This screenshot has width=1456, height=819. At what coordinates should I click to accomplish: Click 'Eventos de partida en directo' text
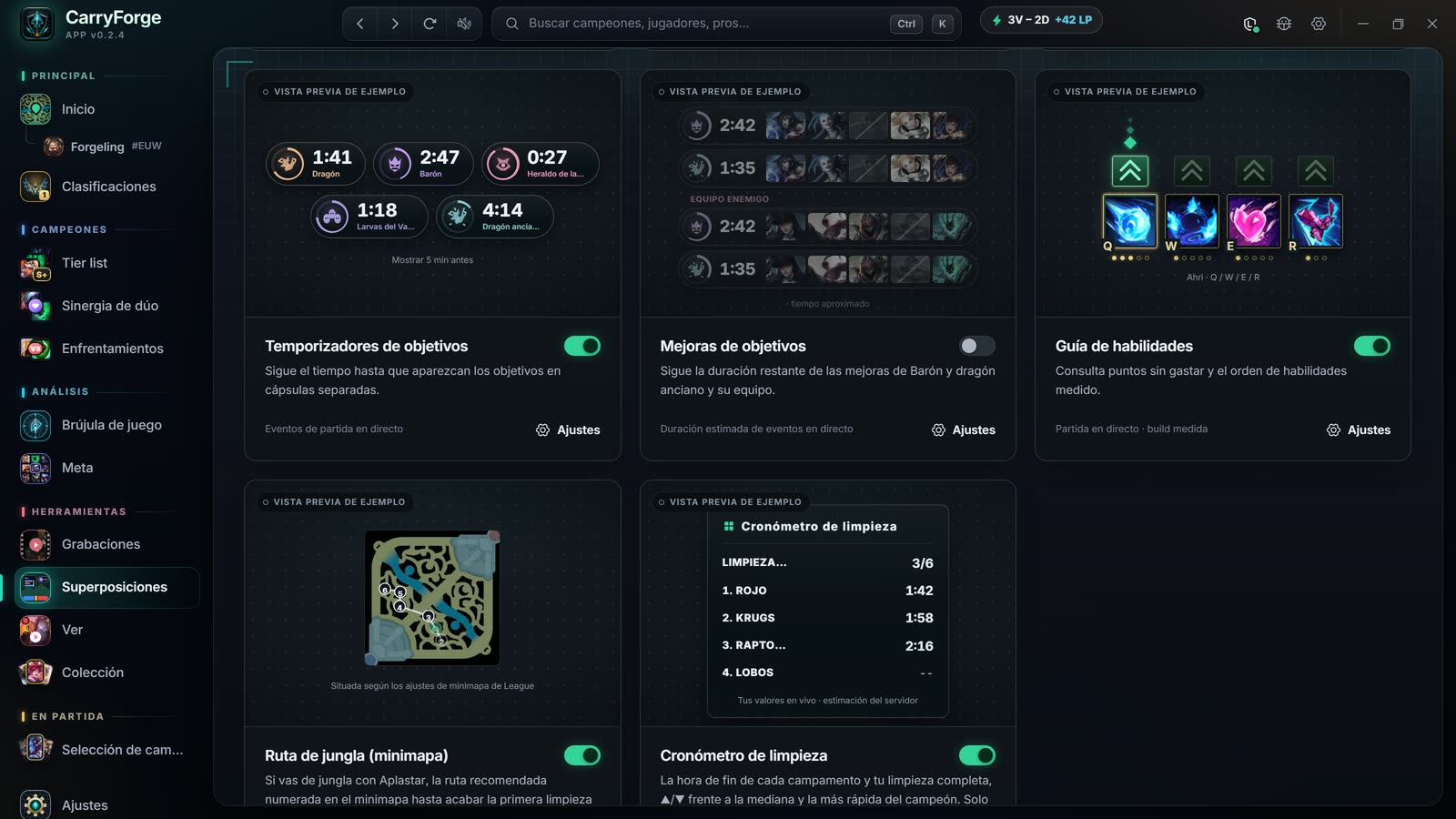334,429
